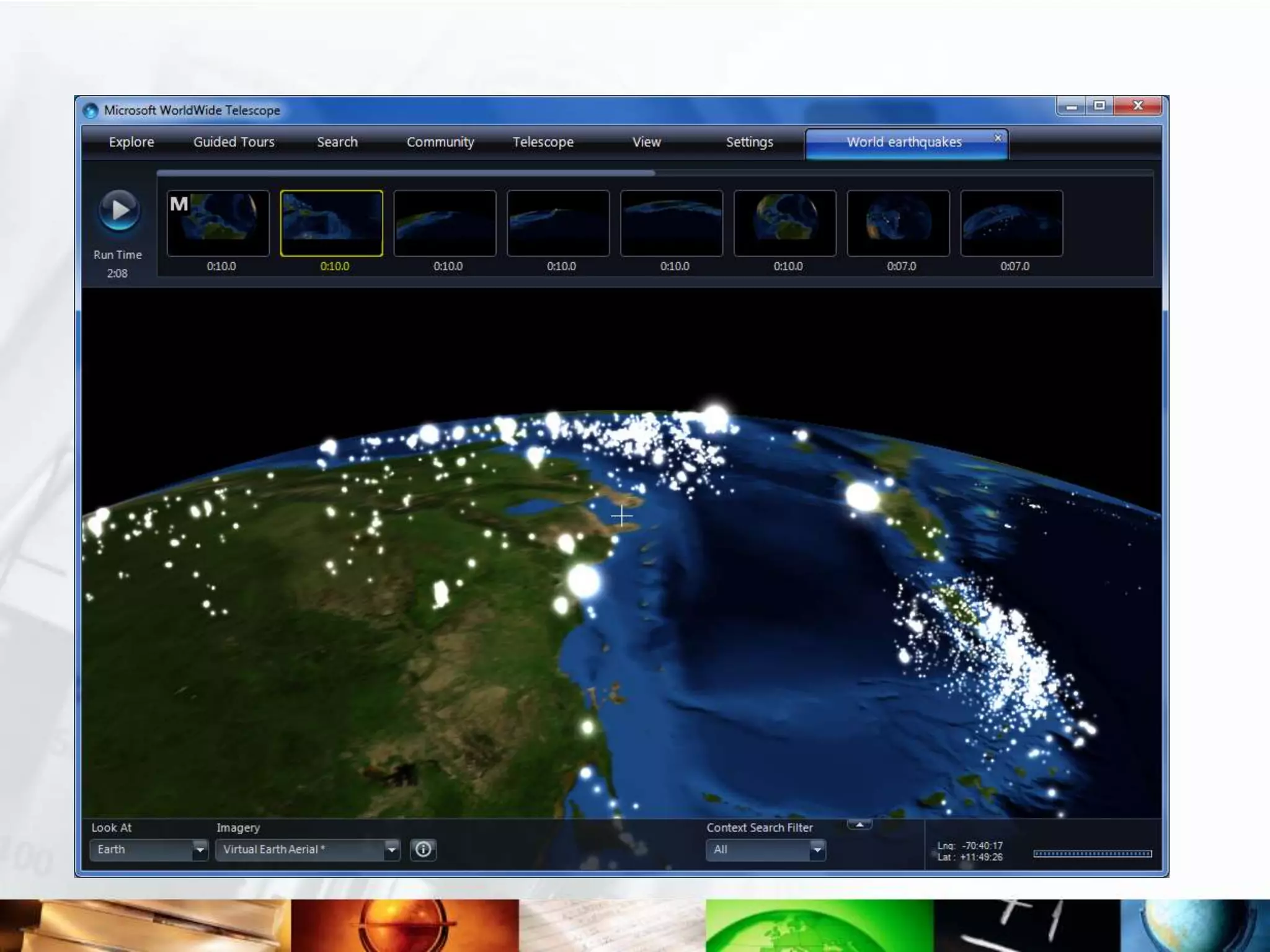This screenshot has height=952, width=1270.
Task: Open the Community menu
Action: (440, 142)
